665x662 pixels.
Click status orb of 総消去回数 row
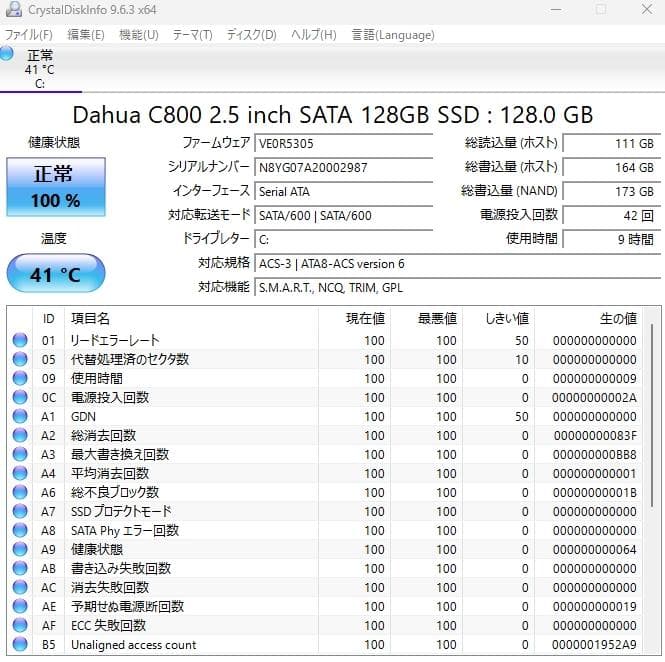point(20,435)
